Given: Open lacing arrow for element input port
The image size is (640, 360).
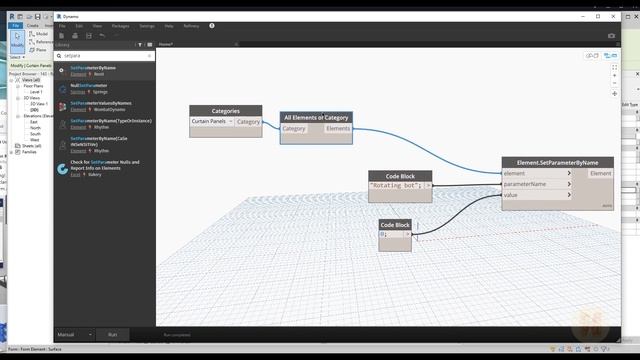Looking at the screenshot, I should click(x=569, y=173).
